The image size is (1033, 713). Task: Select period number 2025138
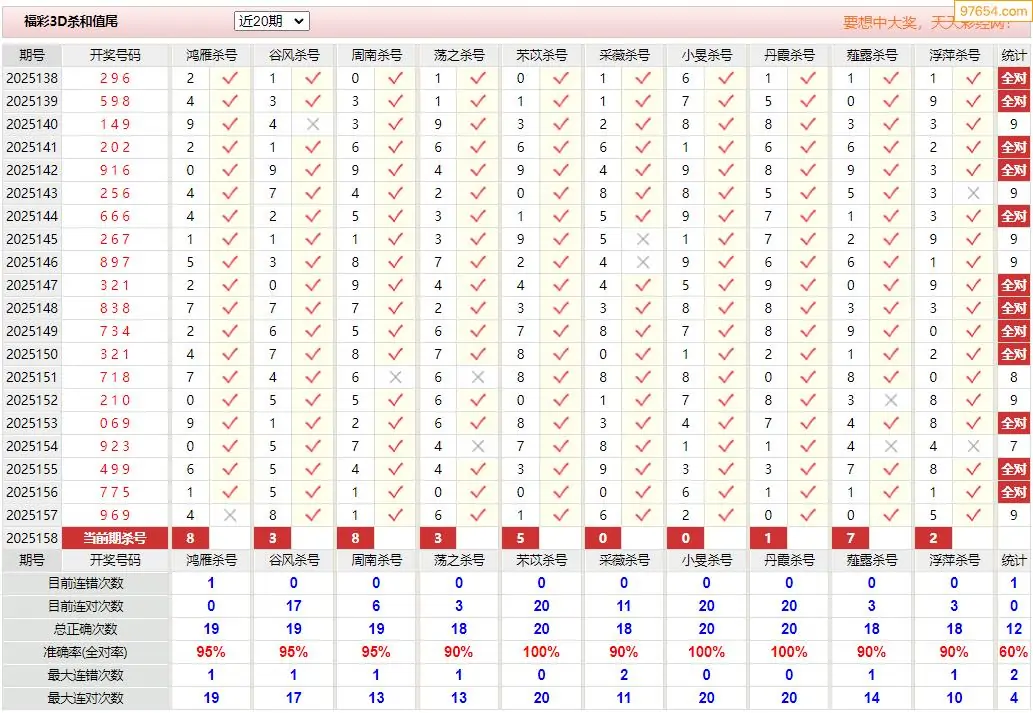[32, 78]
